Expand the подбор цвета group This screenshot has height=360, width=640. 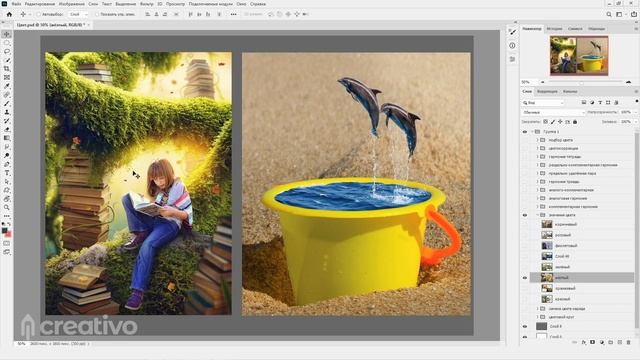click(x=537, y=140)
